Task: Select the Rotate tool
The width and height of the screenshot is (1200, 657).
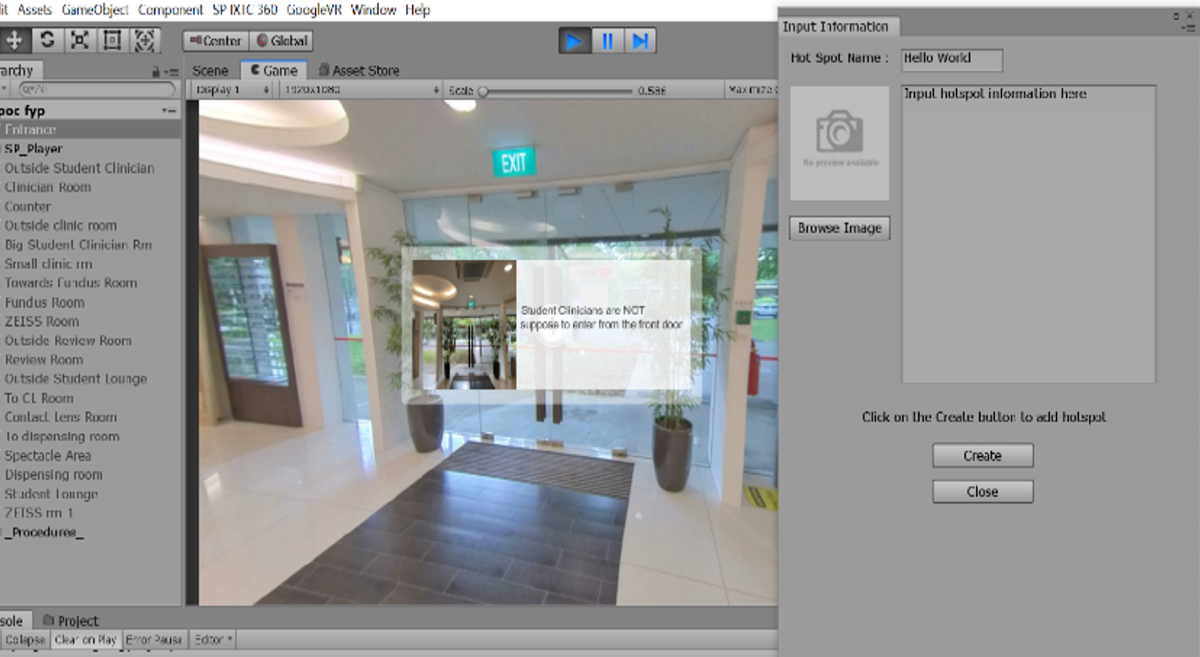Action: coord(47,41)
